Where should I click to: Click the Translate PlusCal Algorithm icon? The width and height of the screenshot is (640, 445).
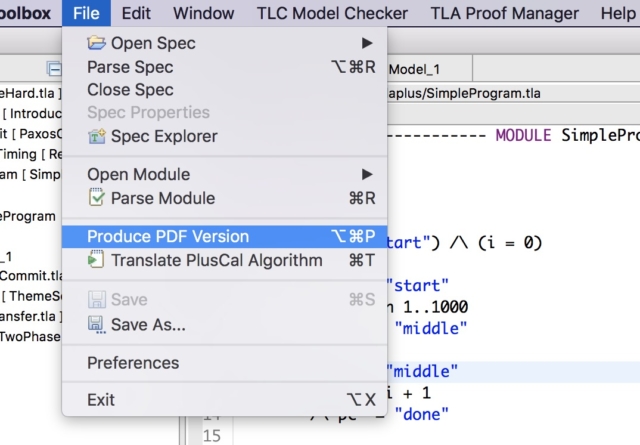pos(96,260)
